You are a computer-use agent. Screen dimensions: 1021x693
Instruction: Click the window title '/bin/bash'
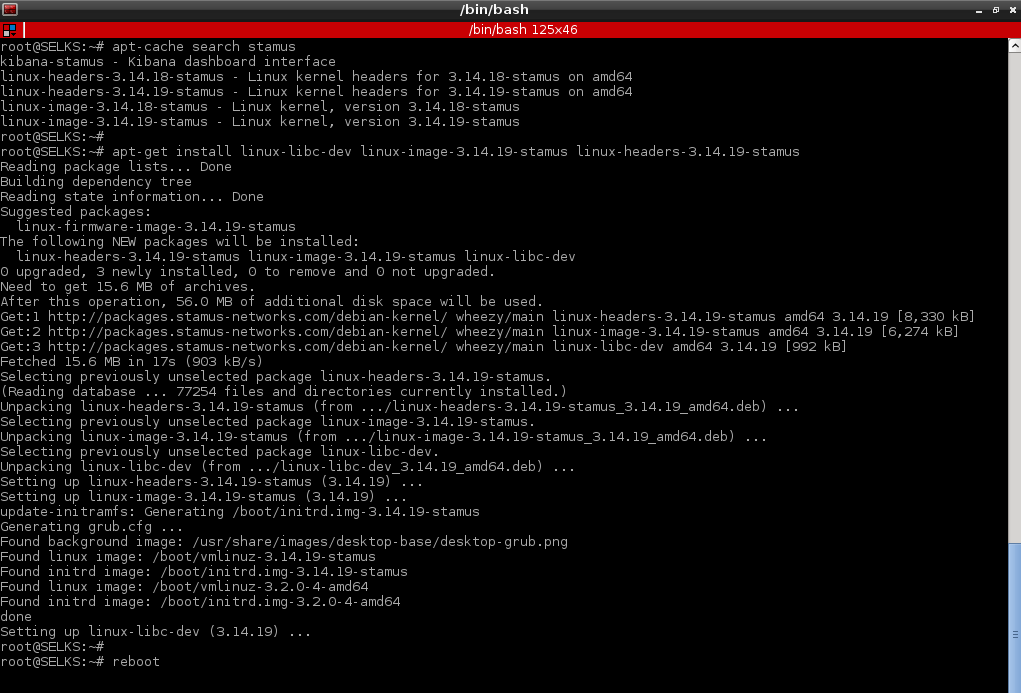[x=494, y=10]
